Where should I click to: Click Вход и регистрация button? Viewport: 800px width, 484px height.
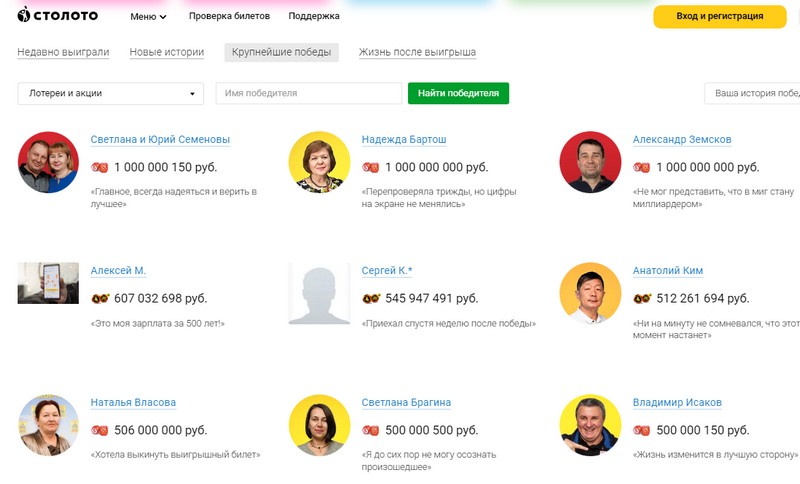[719, 16]
